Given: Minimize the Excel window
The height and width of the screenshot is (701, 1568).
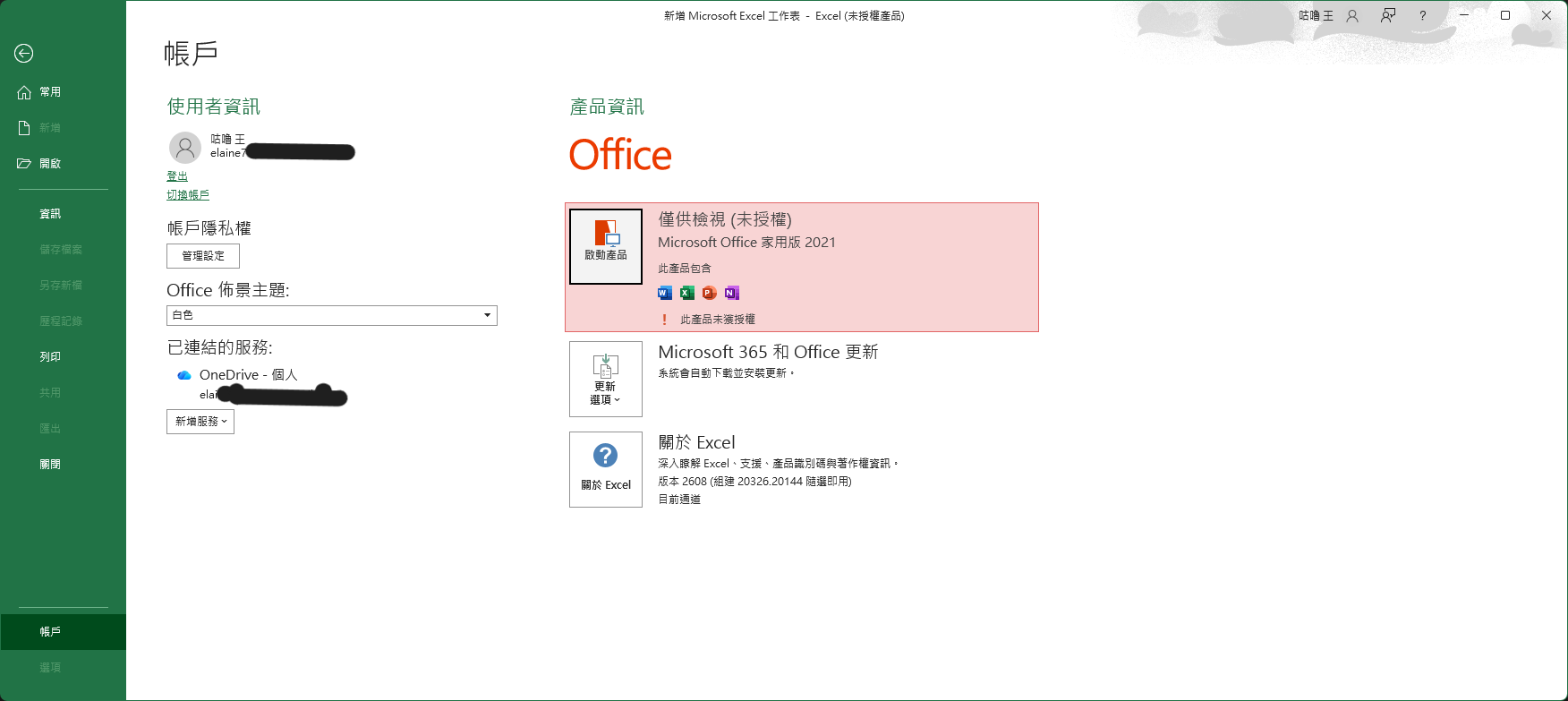Looking at the screenshot, I should 1464,15.
